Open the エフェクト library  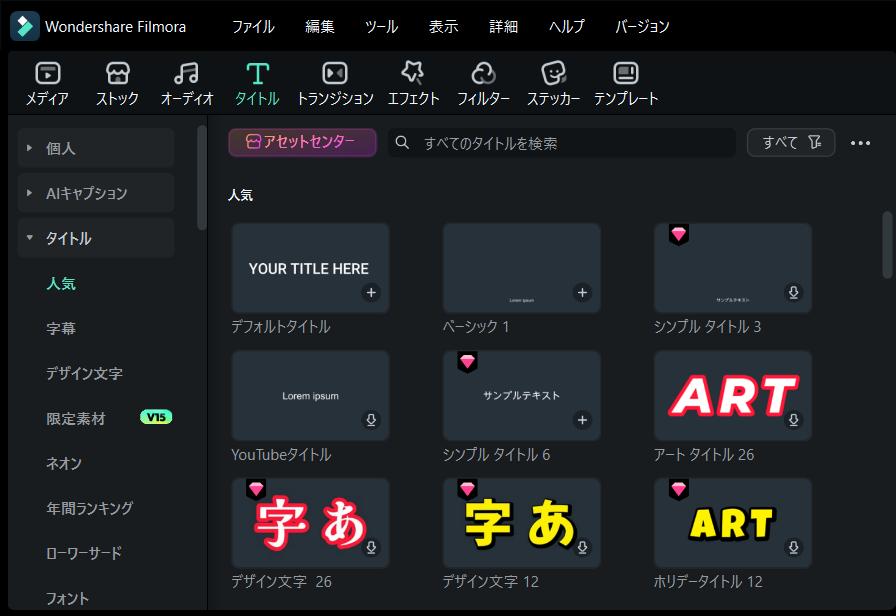413,82
